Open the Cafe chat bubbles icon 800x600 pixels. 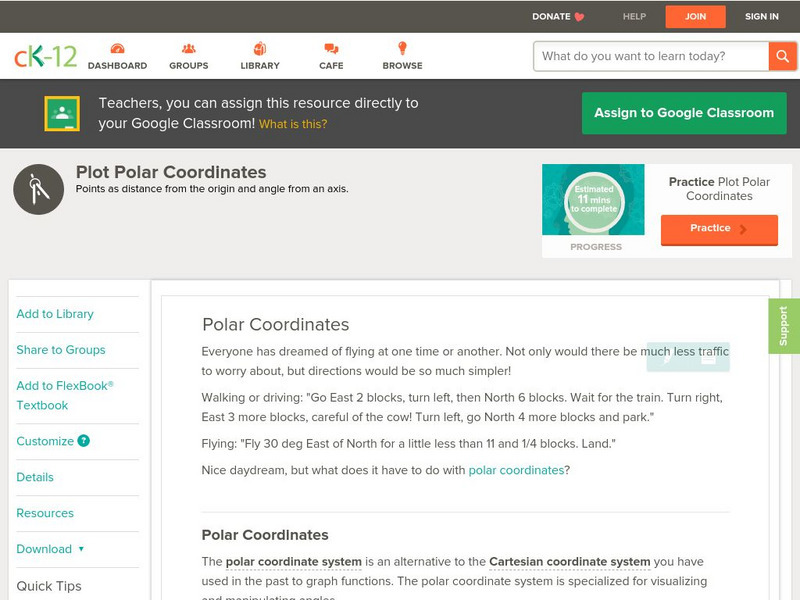tap(331, 48)
